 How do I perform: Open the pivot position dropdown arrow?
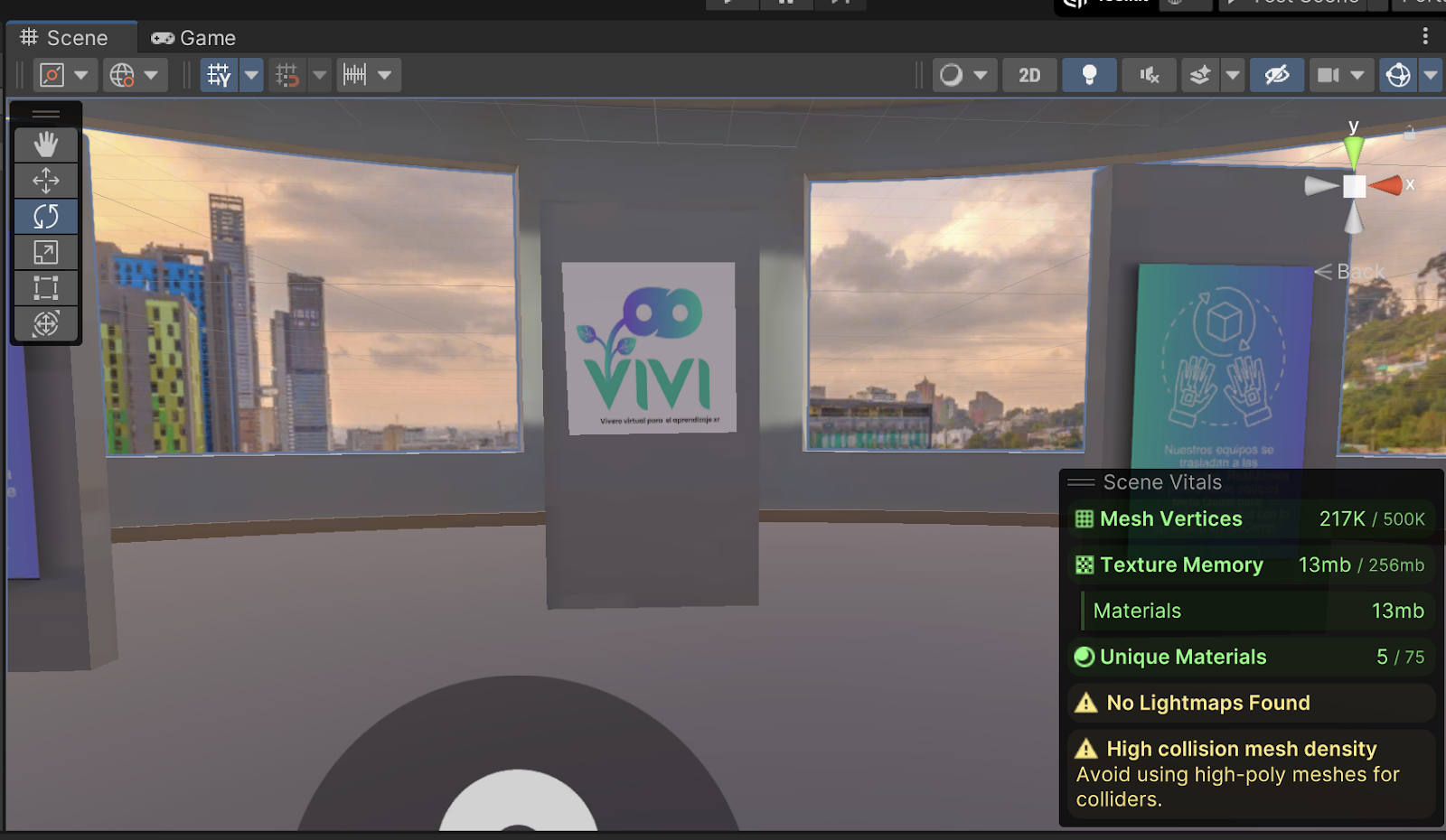pos(81,75)
